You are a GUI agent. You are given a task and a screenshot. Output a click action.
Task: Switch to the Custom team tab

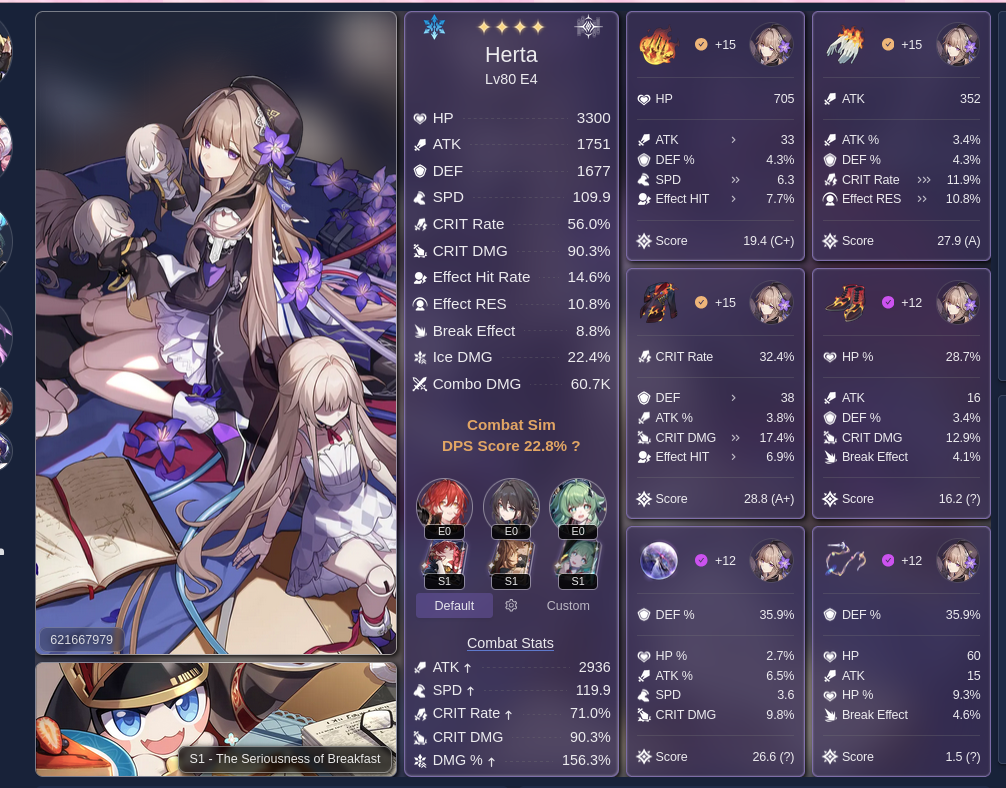click(x=568, y=606)
